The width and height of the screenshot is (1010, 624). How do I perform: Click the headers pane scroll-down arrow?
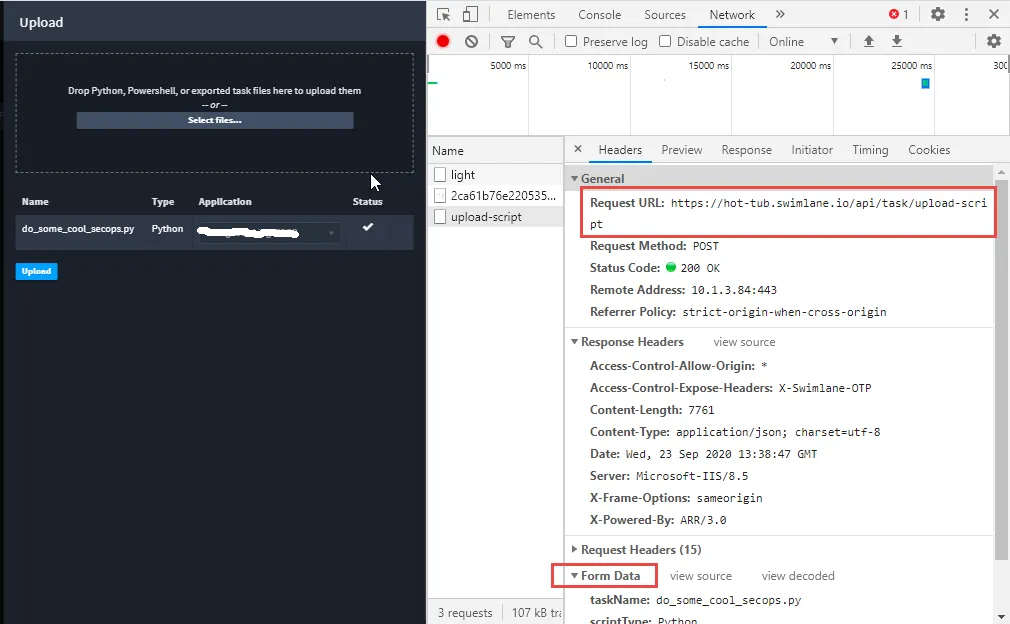click(x=1001, y=616)
